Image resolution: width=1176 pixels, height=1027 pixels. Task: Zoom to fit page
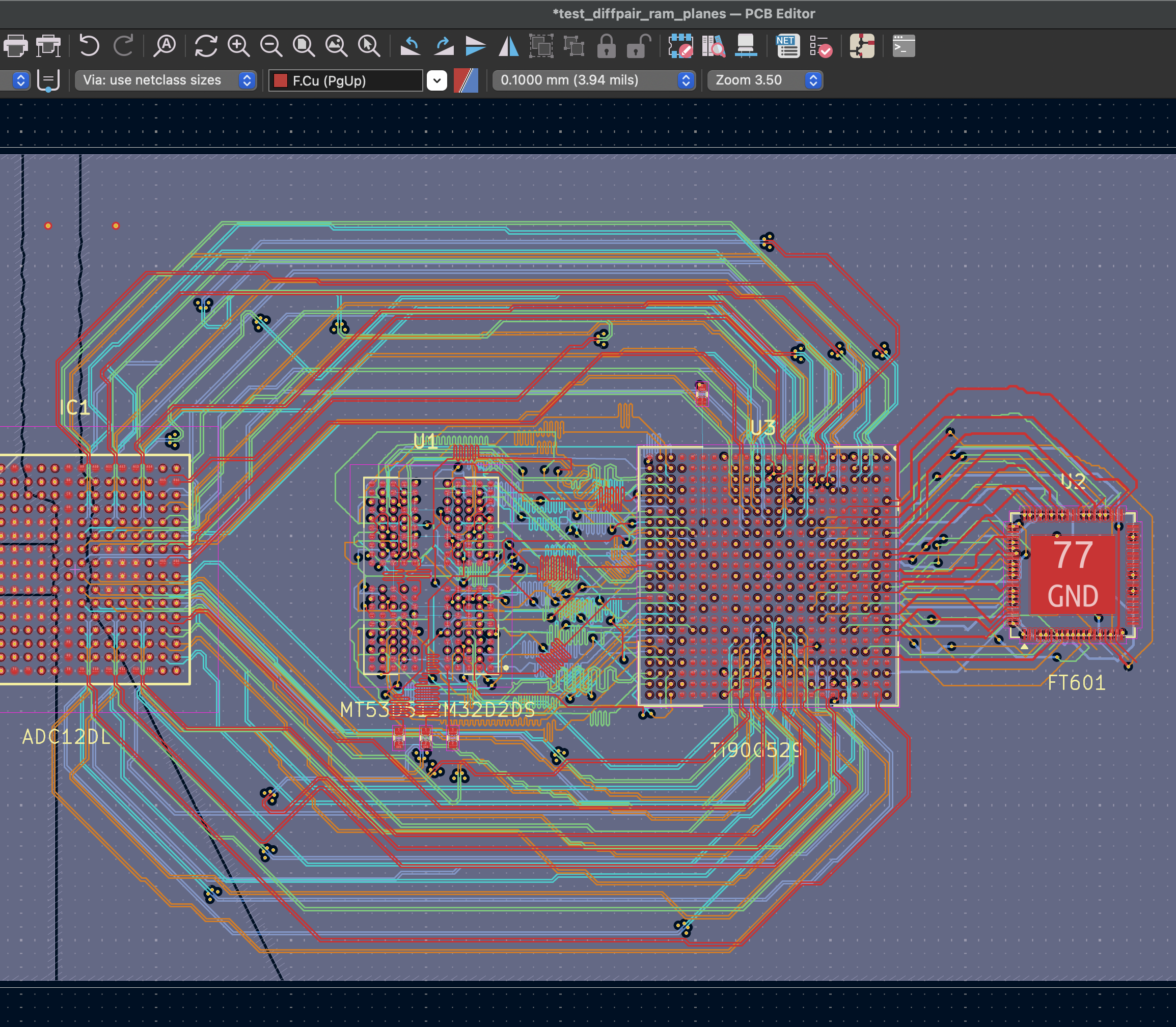(x=304, y=46)
